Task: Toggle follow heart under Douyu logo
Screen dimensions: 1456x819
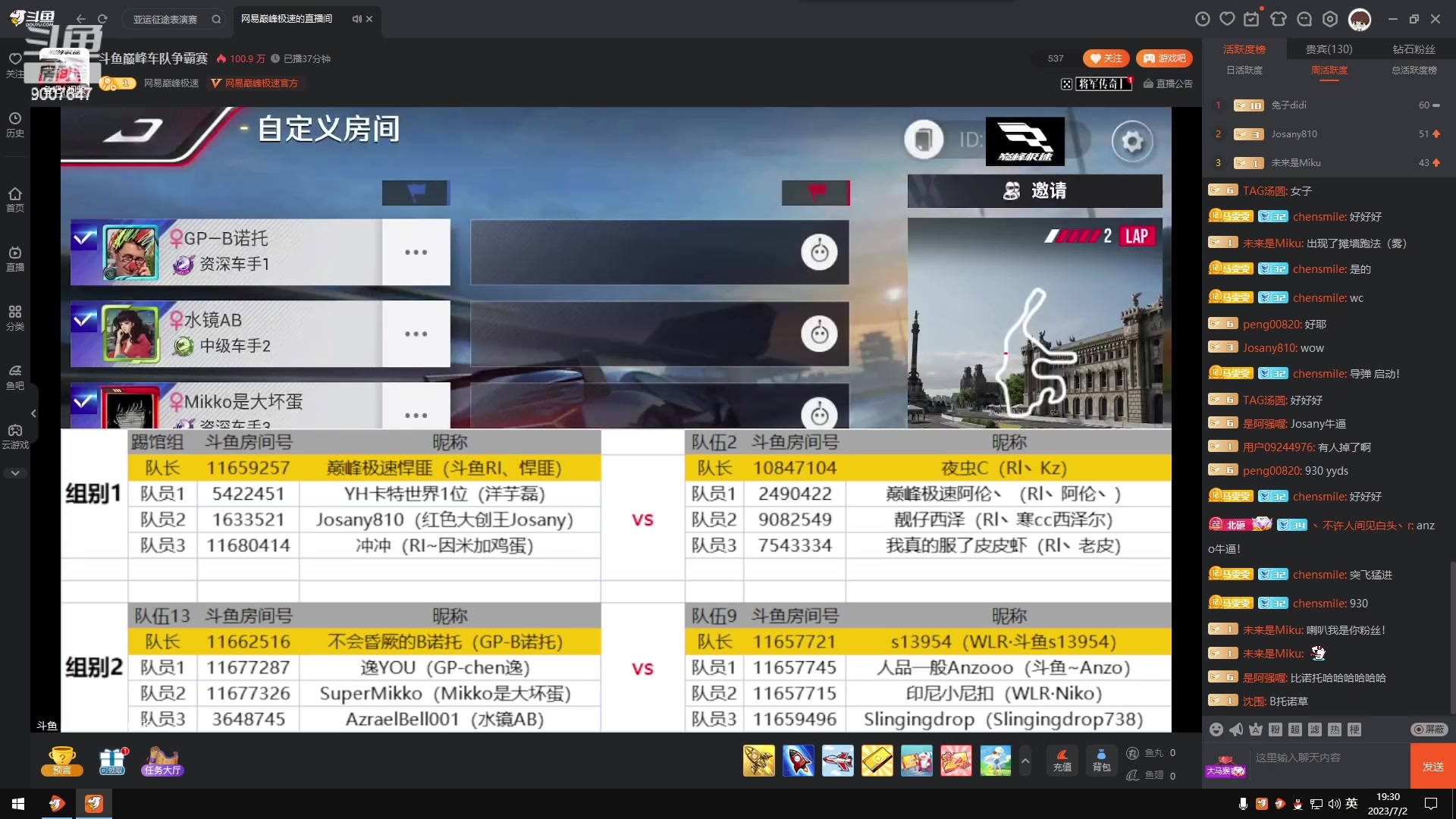Action: coord(14,64)
